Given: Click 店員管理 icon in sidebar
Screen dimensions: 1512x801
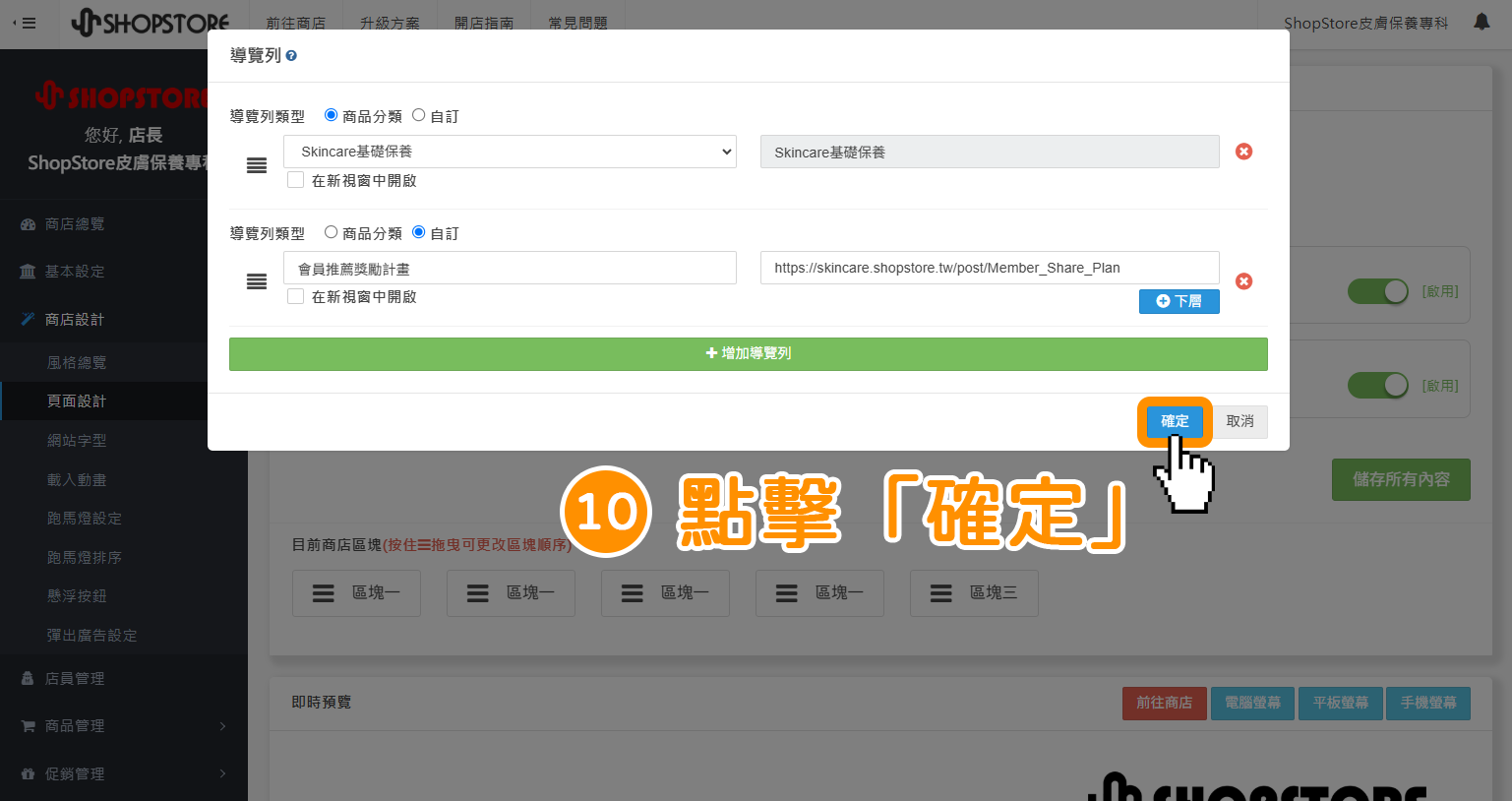Looking at the screenshot, I should 28,678.
